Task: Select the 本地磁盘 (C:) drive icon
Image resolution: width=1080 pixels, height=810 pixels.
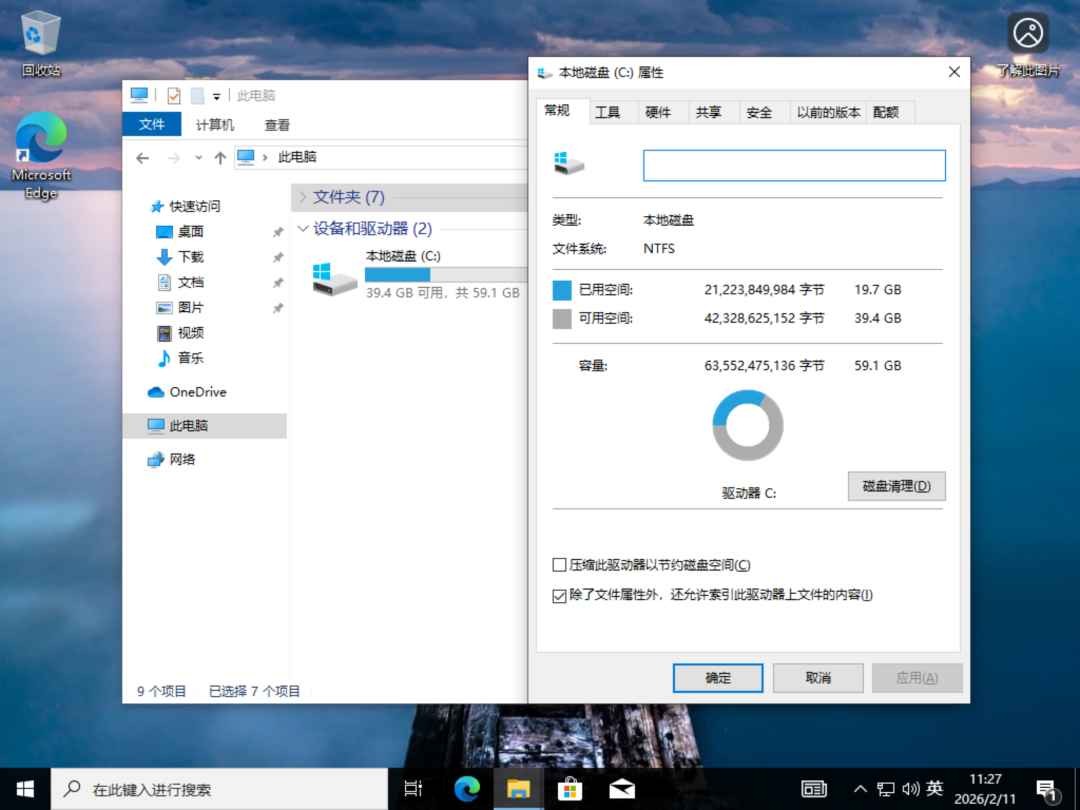Action: (x=334, y=279)
